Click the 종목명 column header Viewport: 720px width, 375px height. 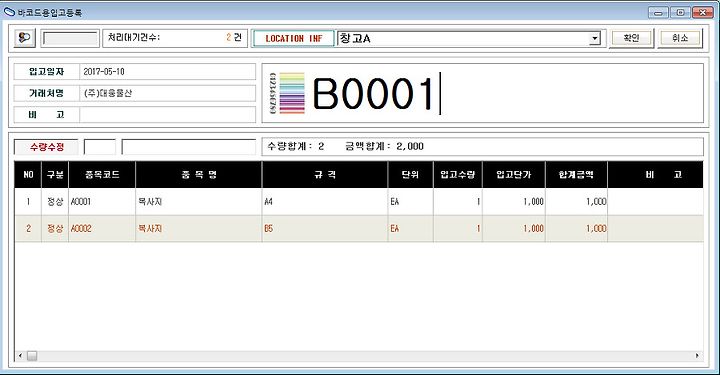tap(199, 174)
